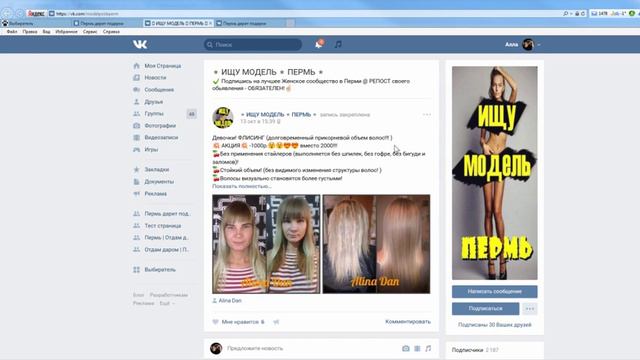Open the music note icon in header

(338, 44)
